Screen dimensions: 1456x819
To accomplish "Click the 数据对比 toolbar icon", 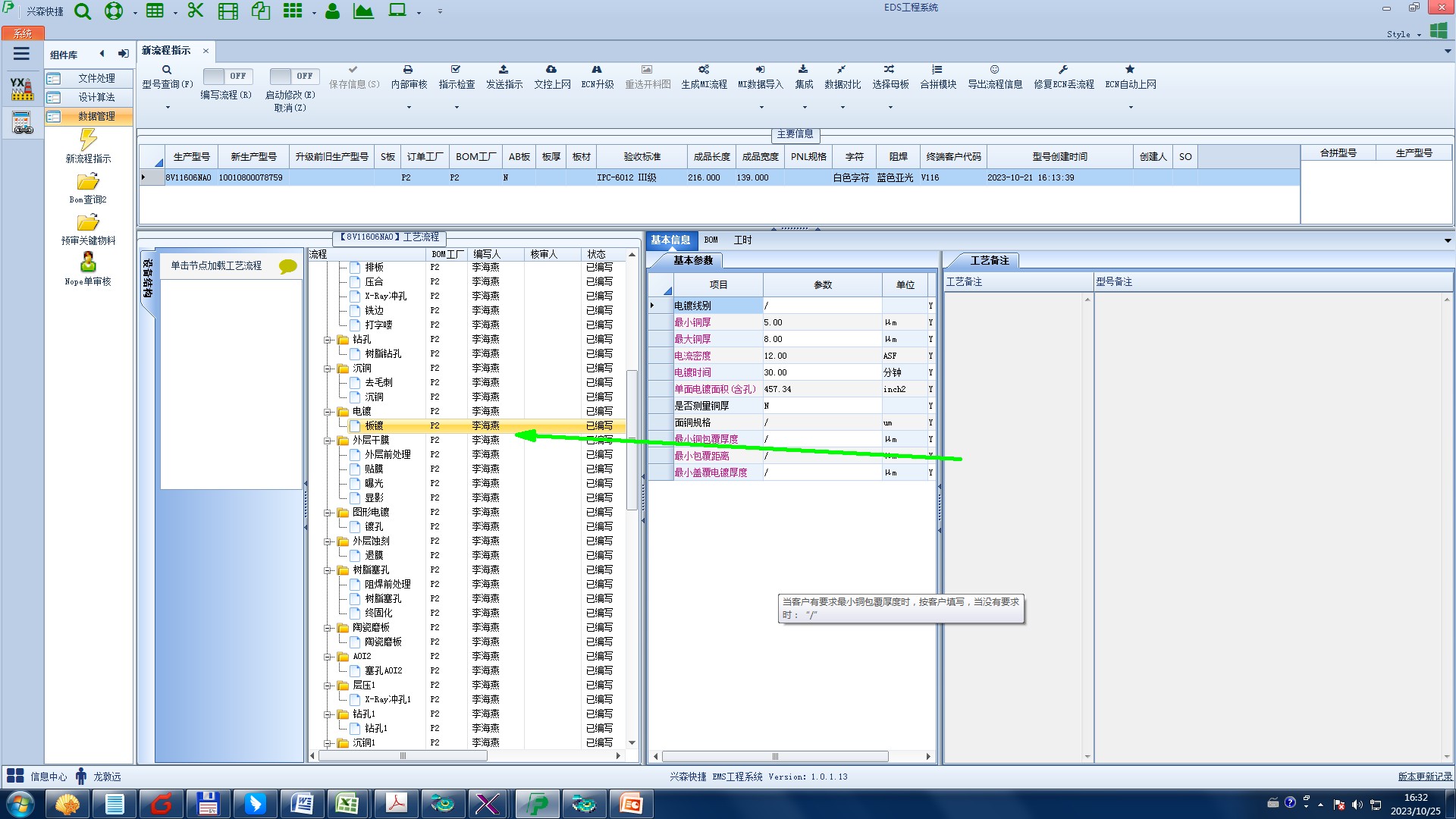I will point(842,70).
